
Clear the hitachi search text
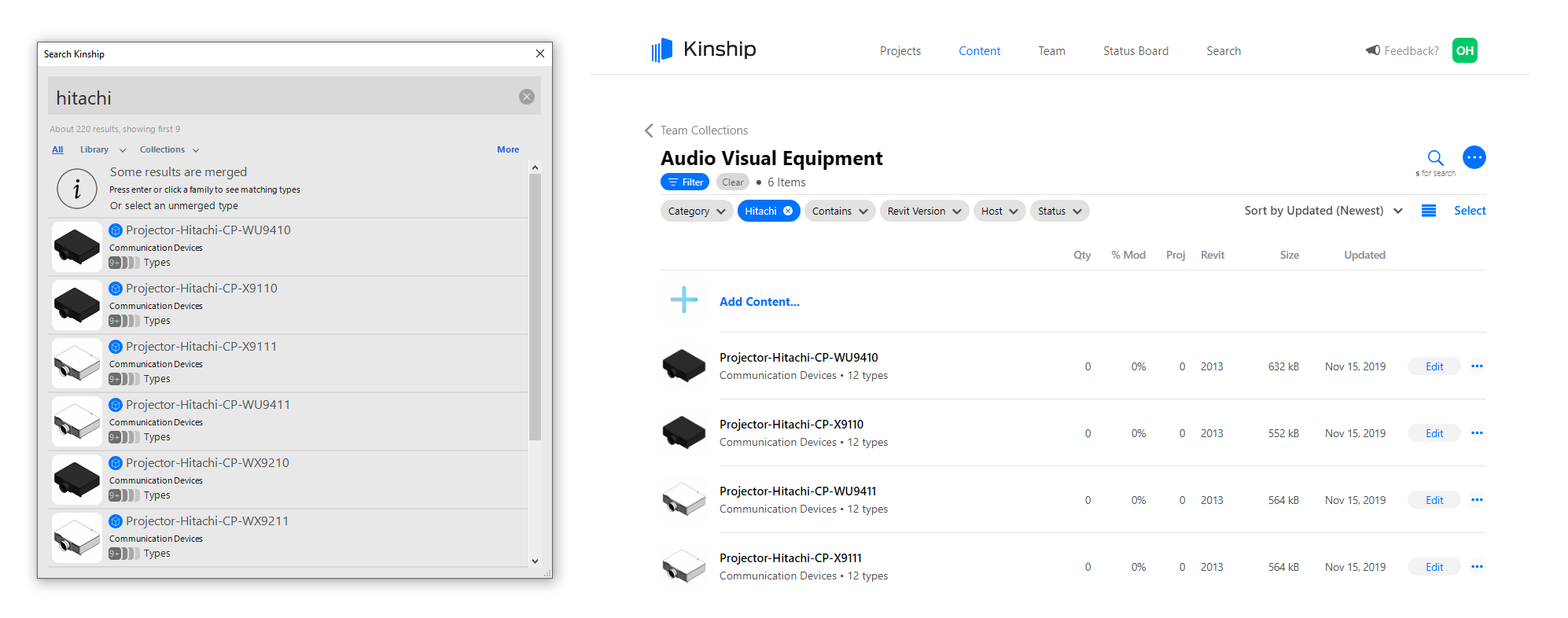click(527, 97)
